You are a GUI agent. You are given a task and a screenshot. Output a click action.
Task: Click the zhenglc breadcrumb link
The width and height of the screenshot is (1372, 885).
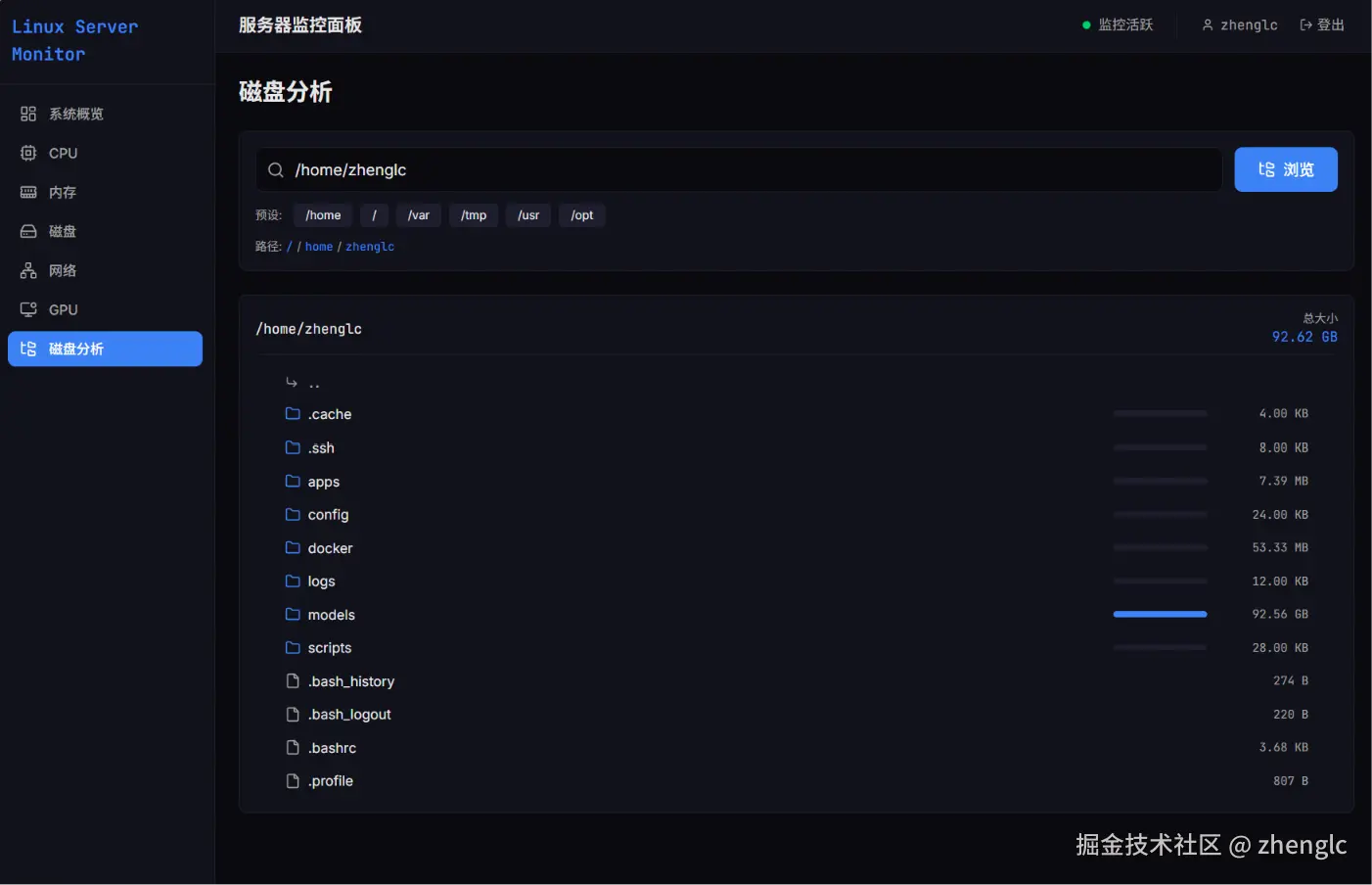(370, 247)
